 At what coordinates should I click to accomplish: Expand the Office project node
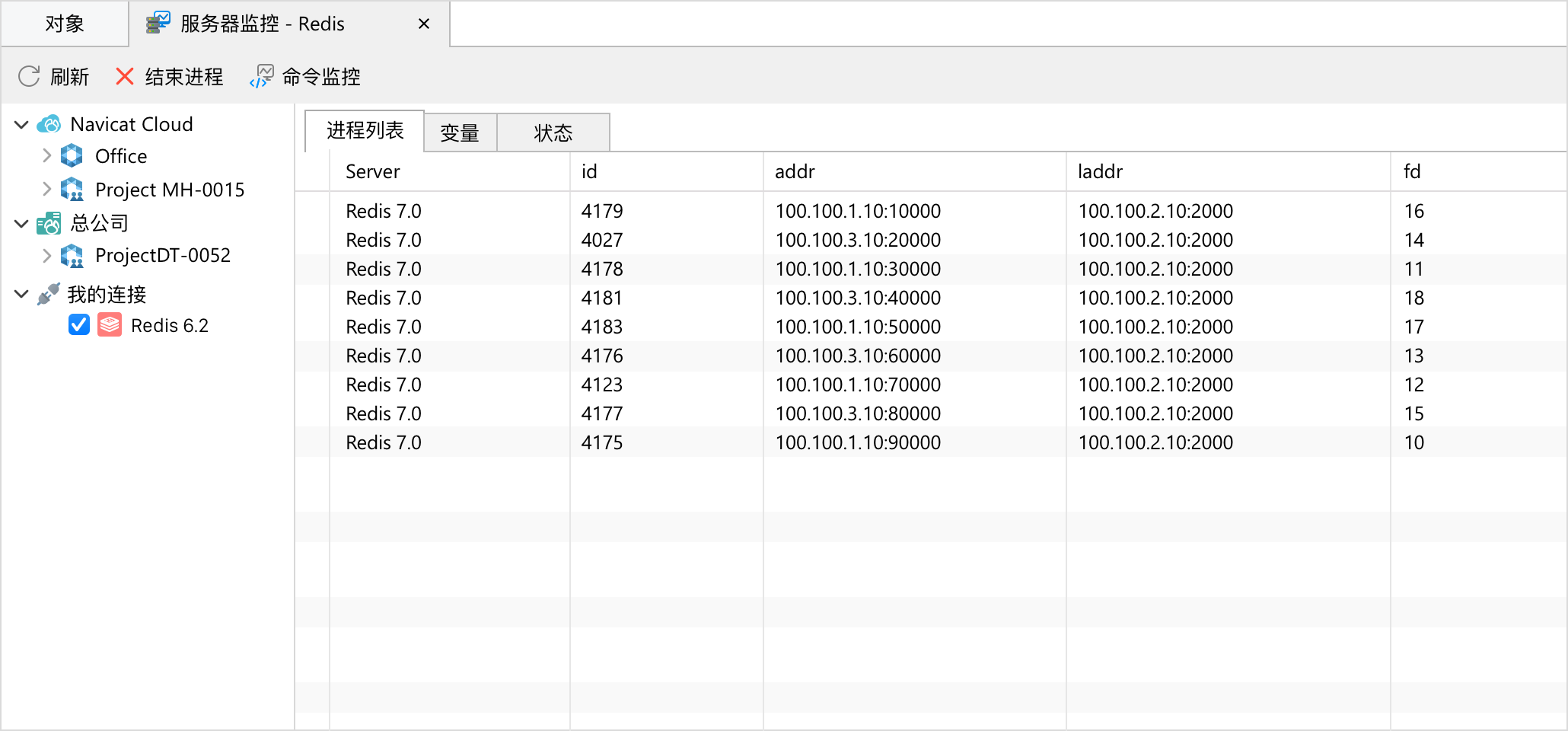pos(46,156)
